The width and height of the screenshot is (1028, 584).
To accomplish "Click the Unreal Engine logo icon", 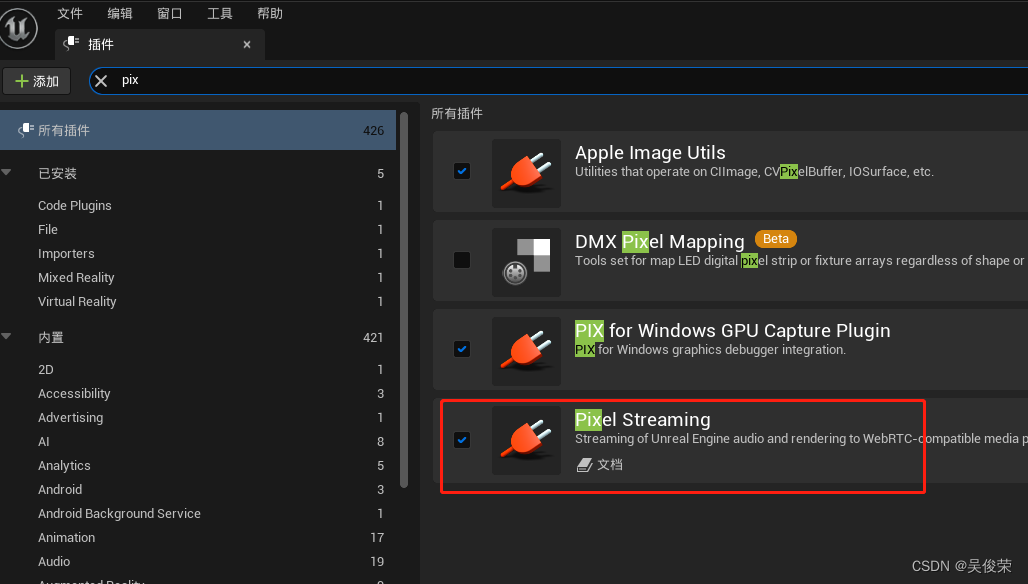I will click(x=18, y=28).
